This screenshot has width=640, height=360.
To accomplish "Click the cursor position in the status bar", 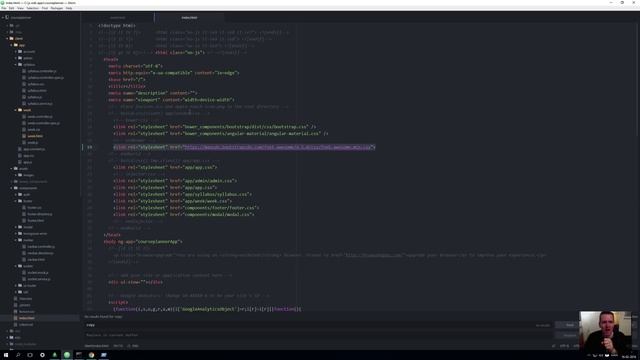I will coord(118,346).
